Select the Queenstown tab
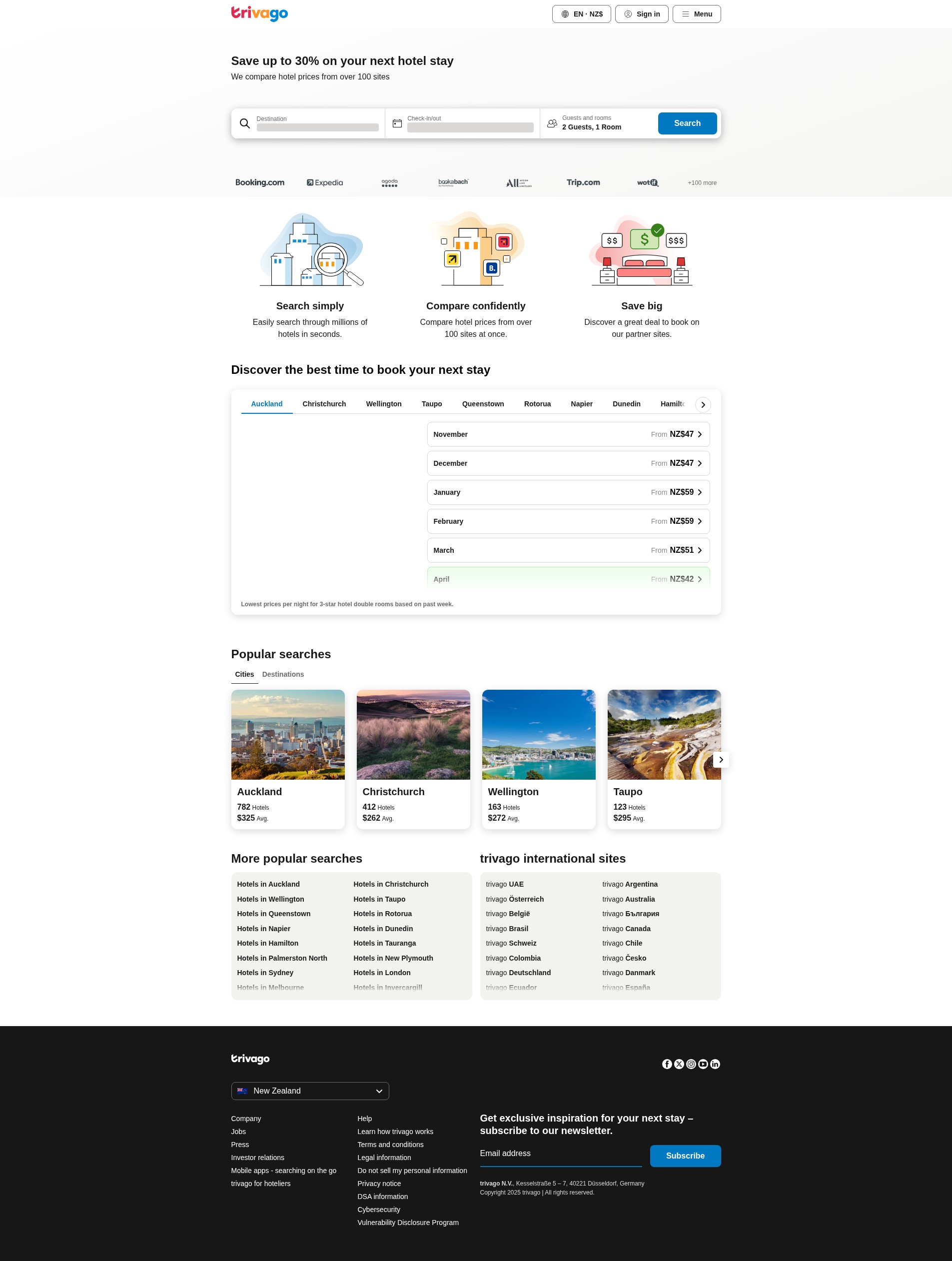The height and width of the screenshot is (1261, 952). pos(483,404)
